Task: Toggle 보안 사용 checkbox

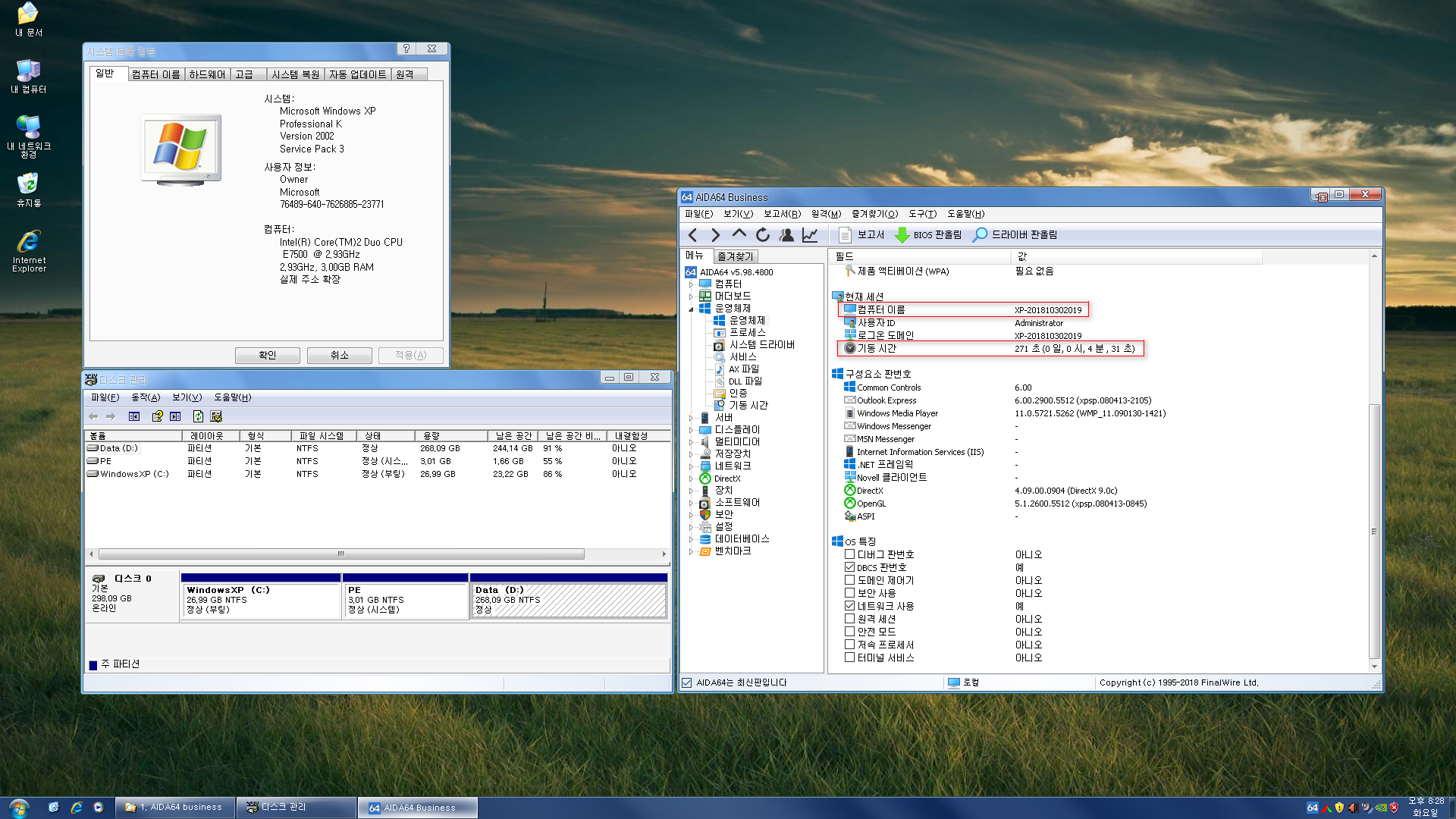Action: 849,593
